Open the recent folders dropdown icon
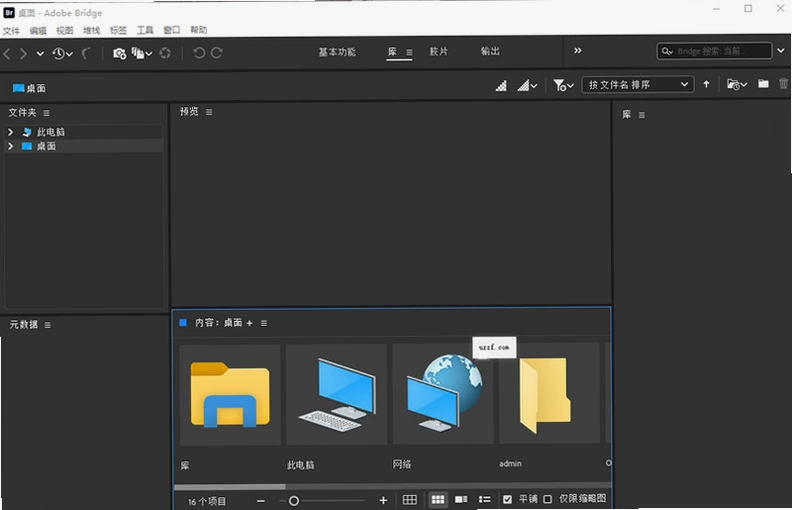 [x=736, y=84]
